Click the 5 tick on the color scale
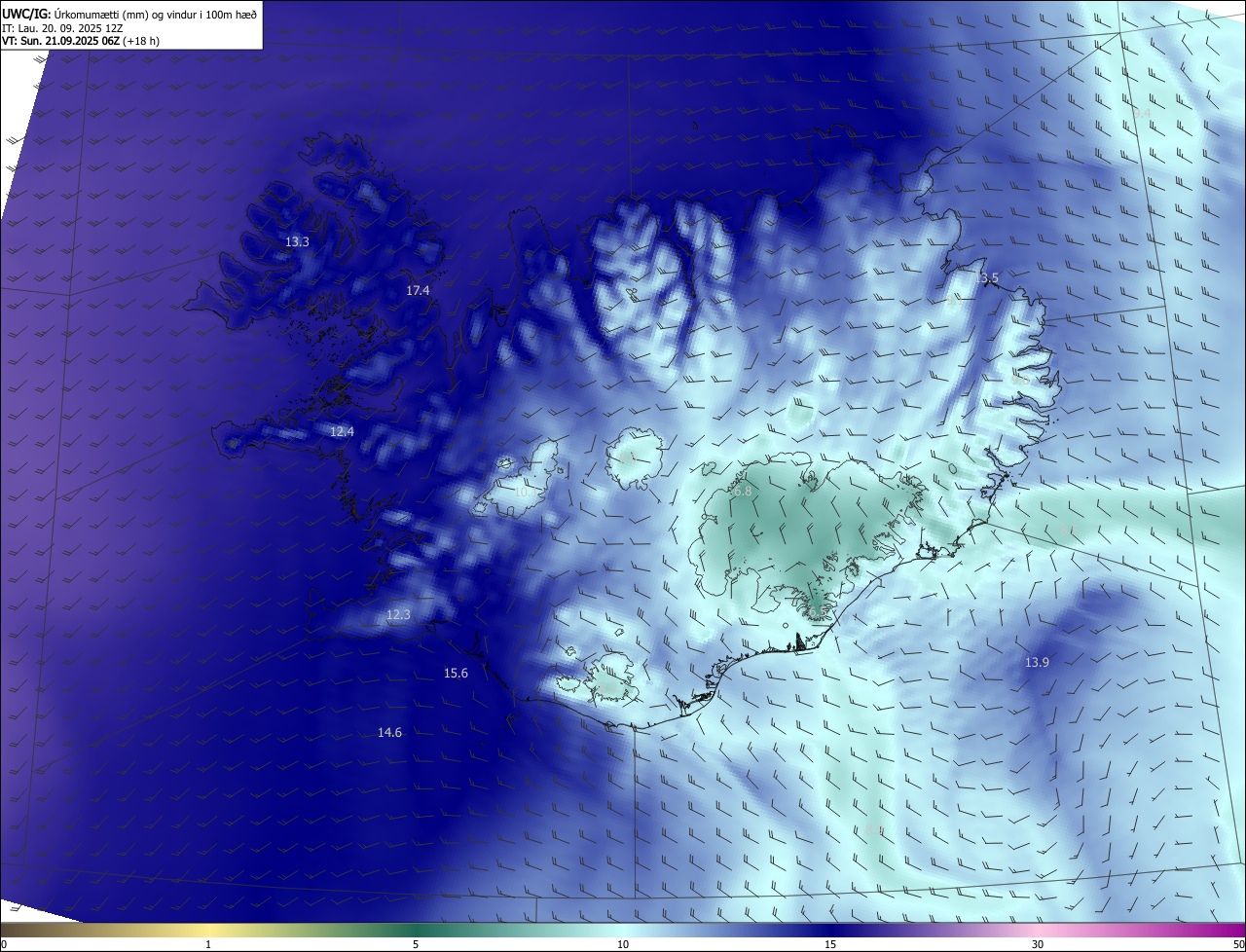This screenshot has height=952, width=1246. click(416, 944)
